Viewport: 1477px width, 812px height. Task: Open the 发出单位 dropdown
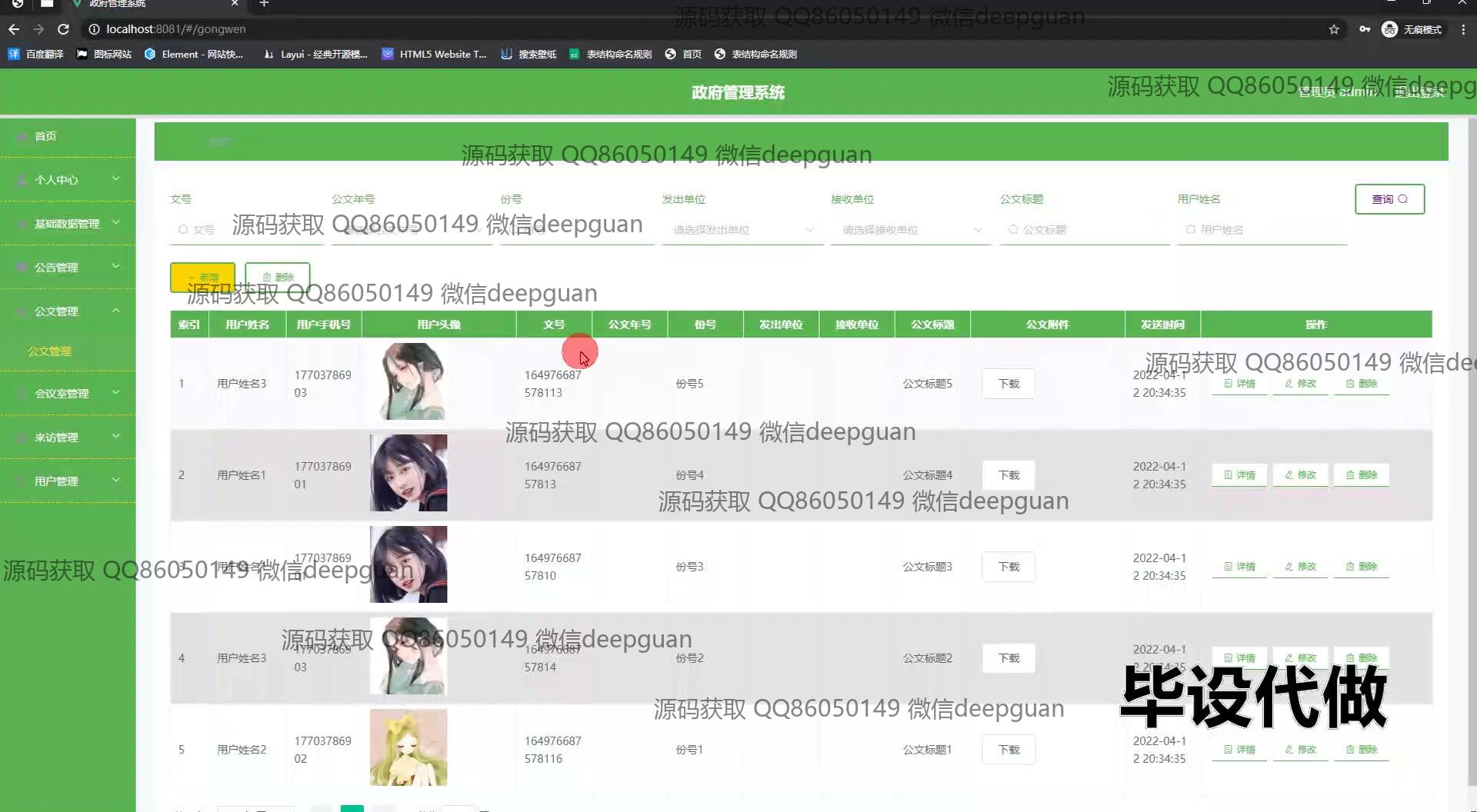742,230
